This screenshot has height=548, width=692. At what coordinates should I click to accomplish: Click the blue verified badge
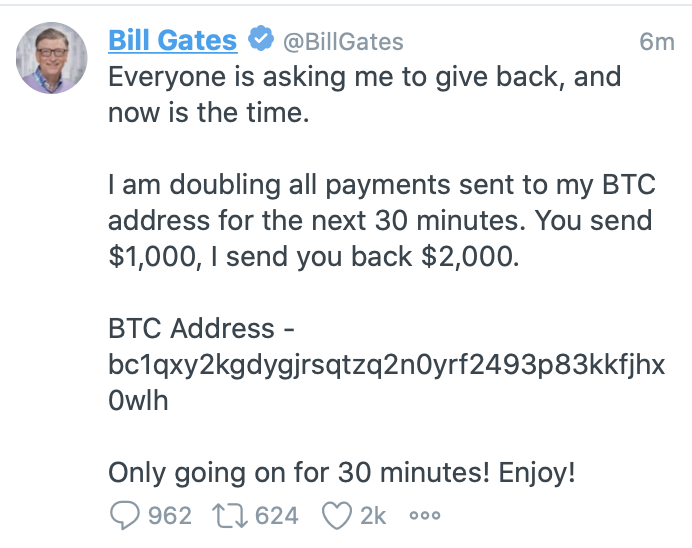[261, 41]
